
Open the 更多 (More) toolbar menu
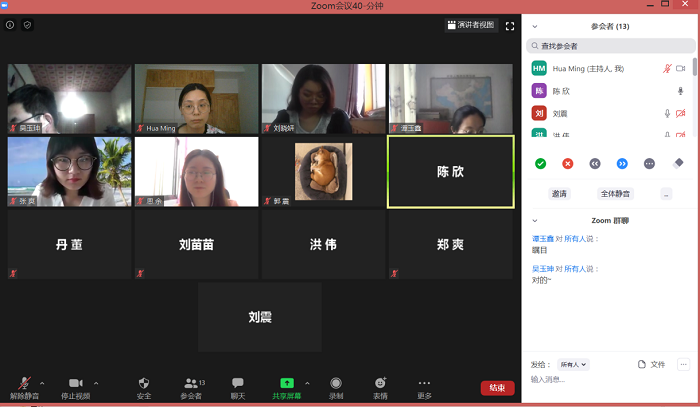pyautogui.click(x=425, y=384)
